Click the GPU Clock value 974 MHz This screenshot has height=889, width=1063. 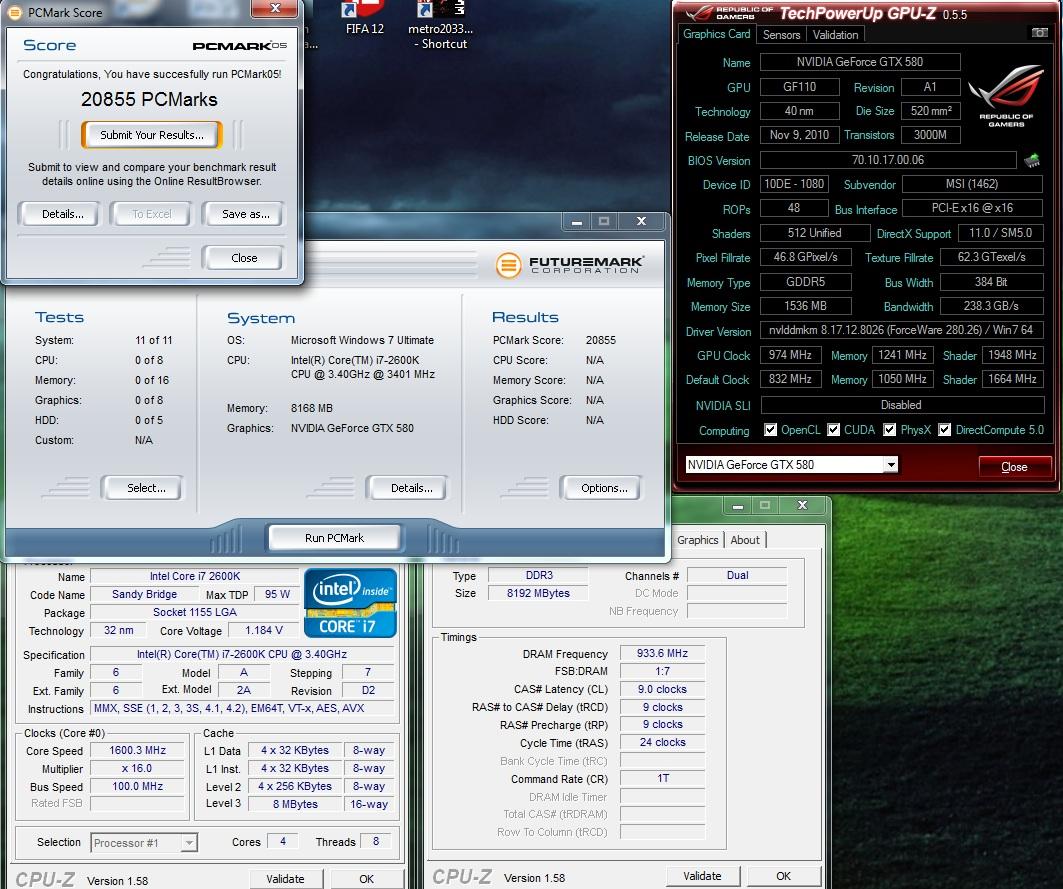point(790,355)
